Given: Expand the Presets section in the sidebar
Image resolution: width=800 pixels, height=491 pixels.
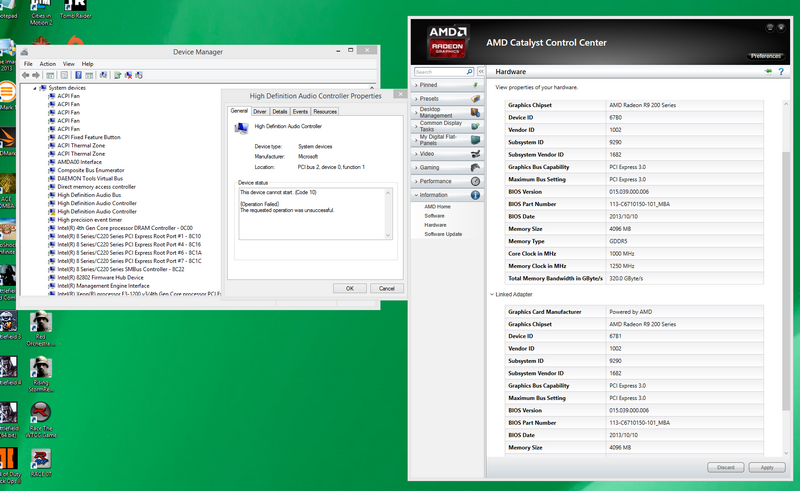Looking at the screenshot, I should (x=430, y=99).
